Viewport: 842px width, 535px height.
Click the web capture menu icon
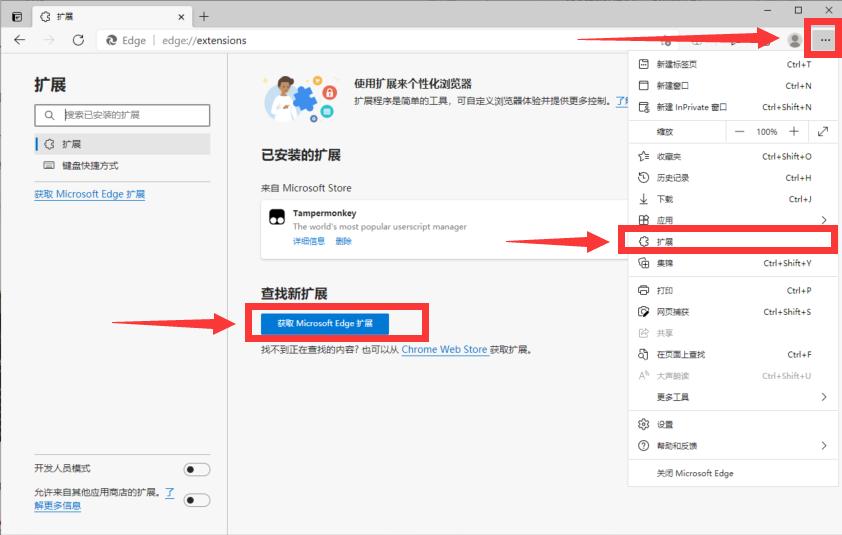[643, 312]
